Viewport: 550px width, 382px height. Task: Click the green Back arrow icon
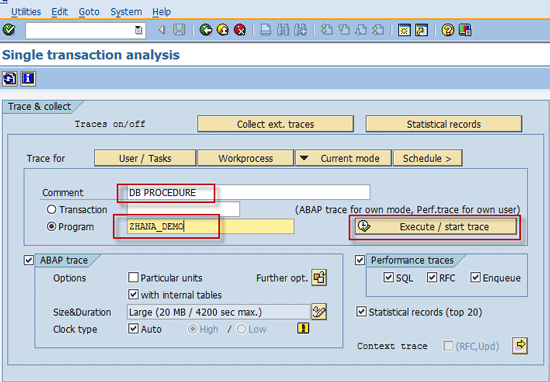[x=206, y=30]
